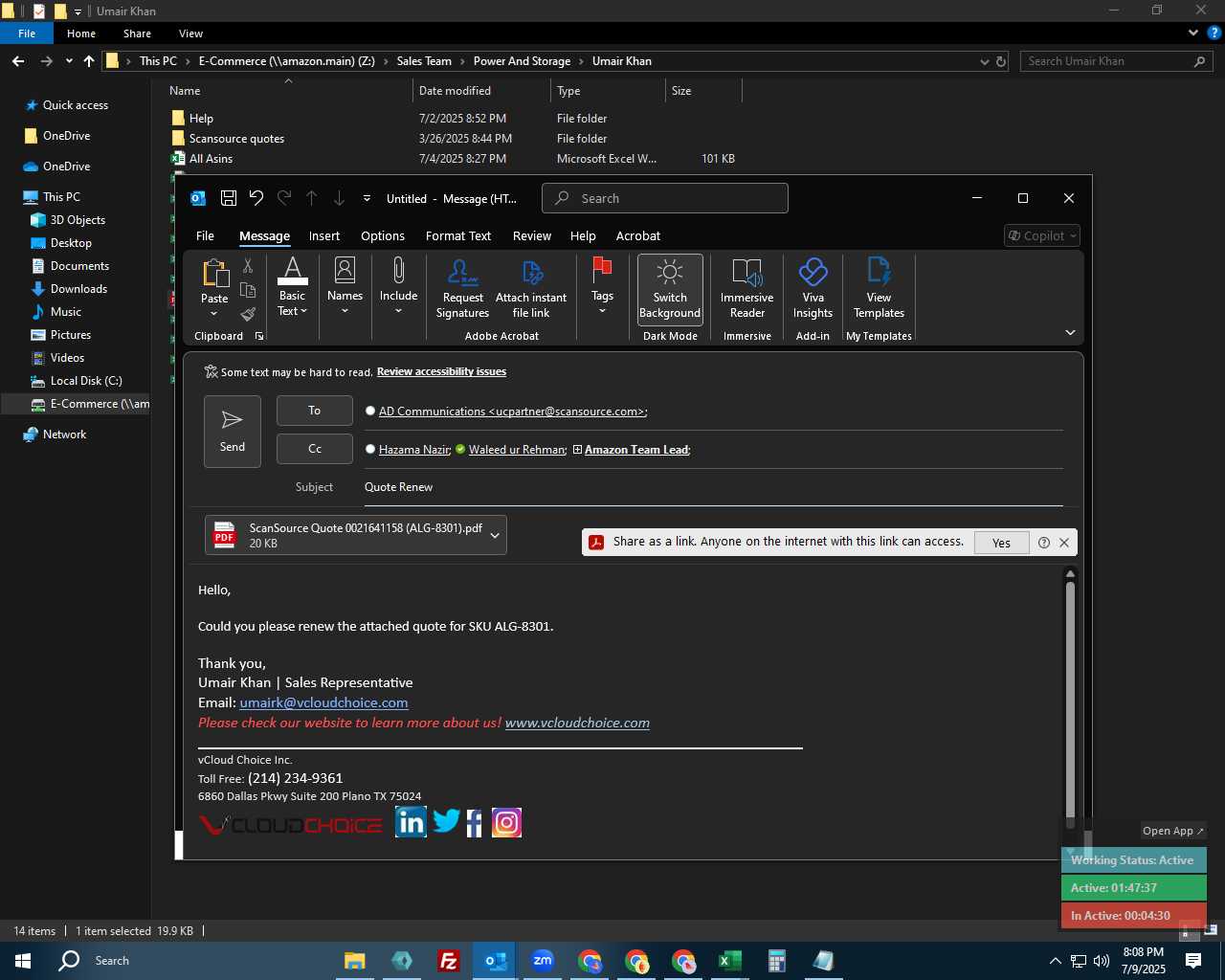1225x980 pixels.
Task: Select the Format Painter brush icon
Action: (x=248, y=314)
